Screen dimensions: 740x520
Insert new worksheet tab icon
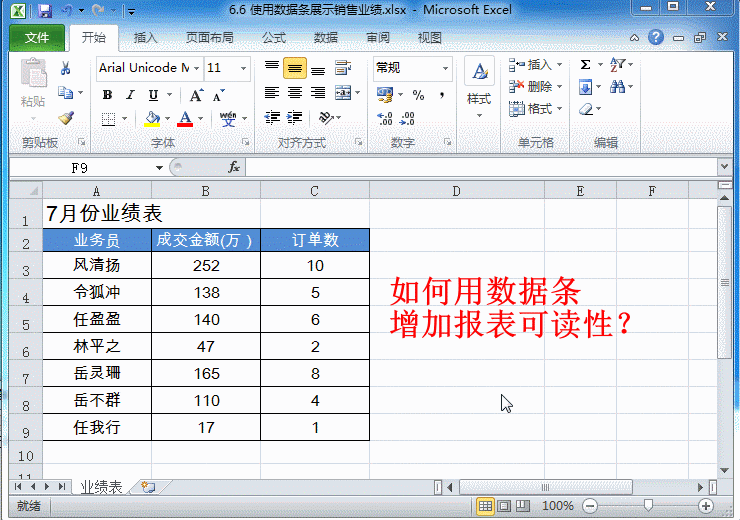(149, 487)
